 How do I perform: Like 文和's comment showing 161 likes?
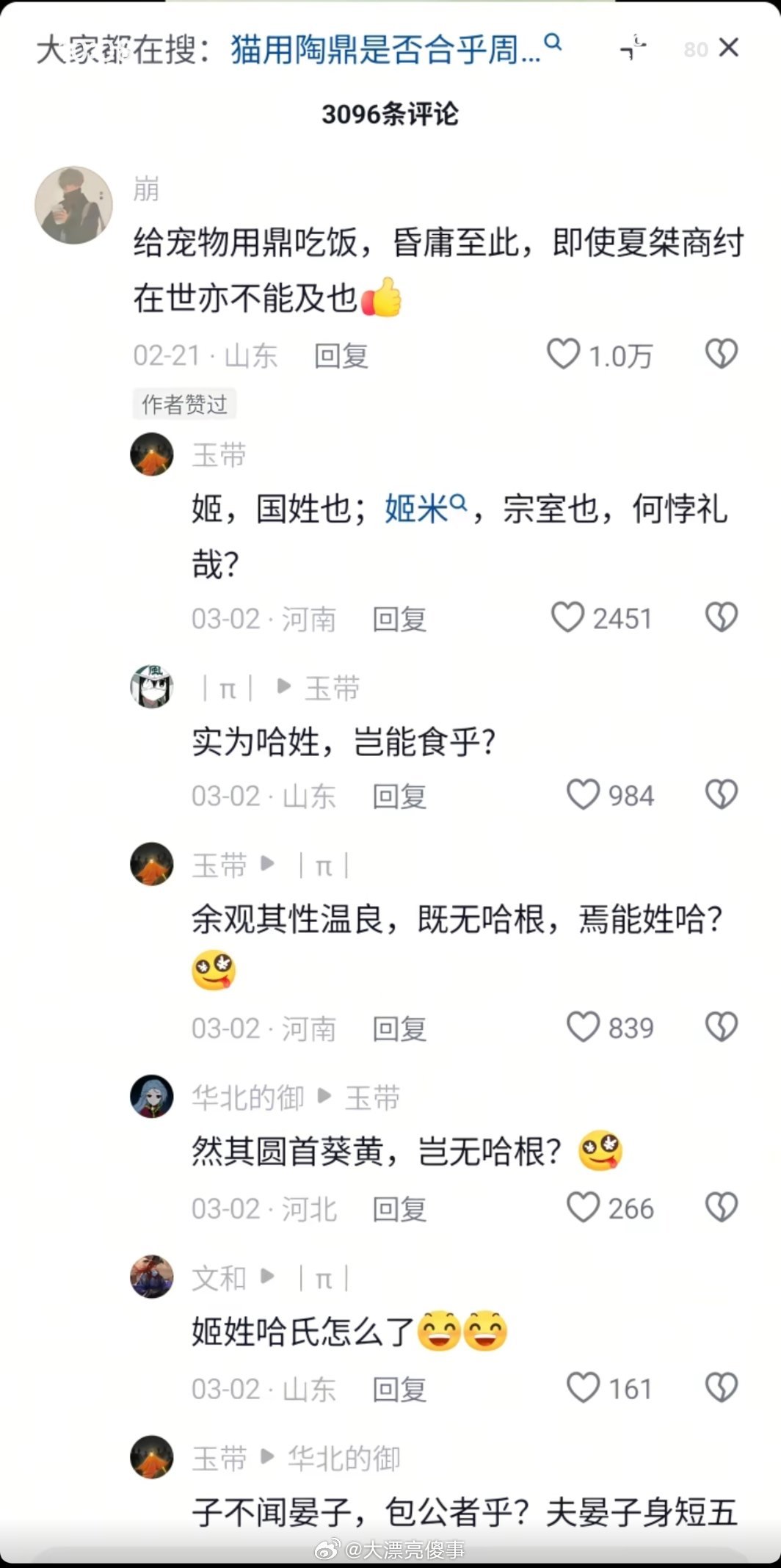click(x=582, y=1385)
